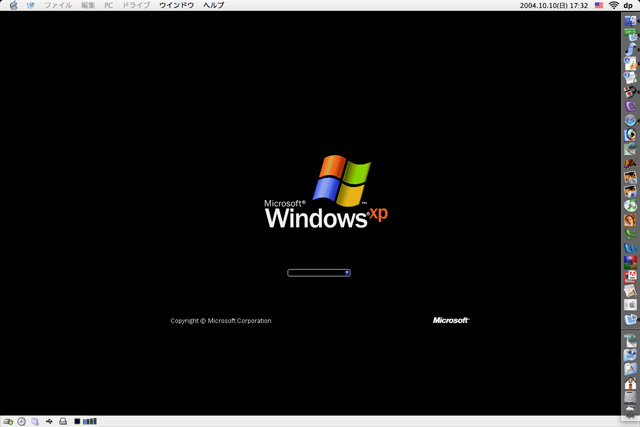Open the ウインドウ menu in menu bar

click(x=176, y=5)
